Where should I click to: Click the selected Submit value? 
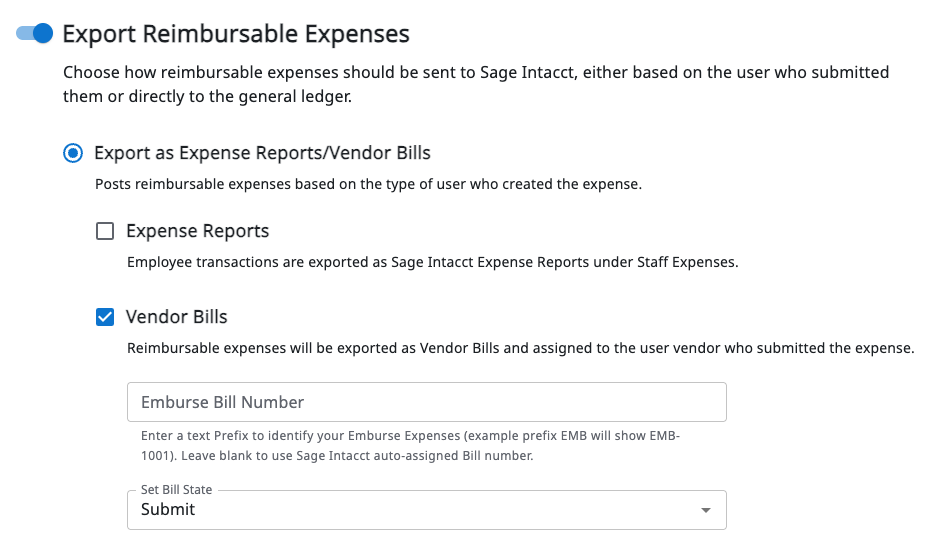pos(168,509)
